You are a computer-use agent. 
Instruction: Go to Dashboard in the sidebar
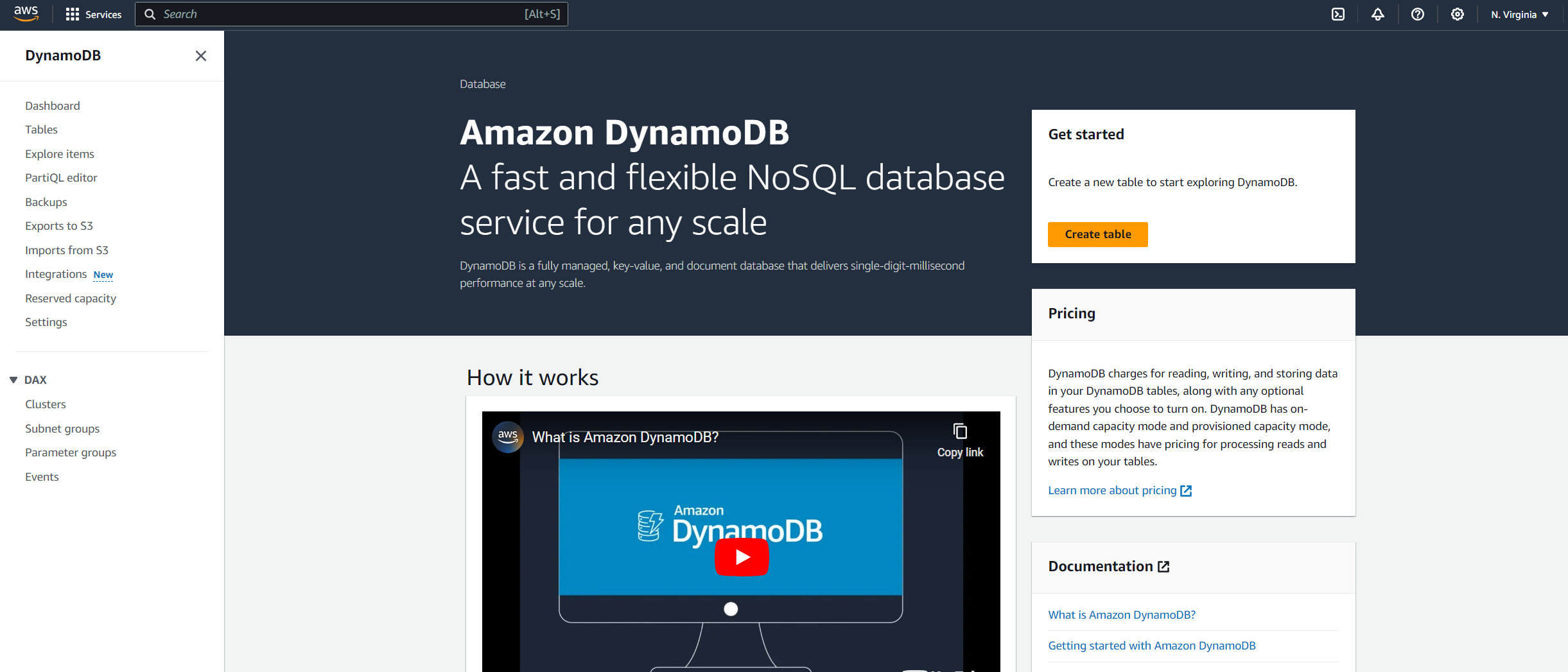(x=53, y=106)
